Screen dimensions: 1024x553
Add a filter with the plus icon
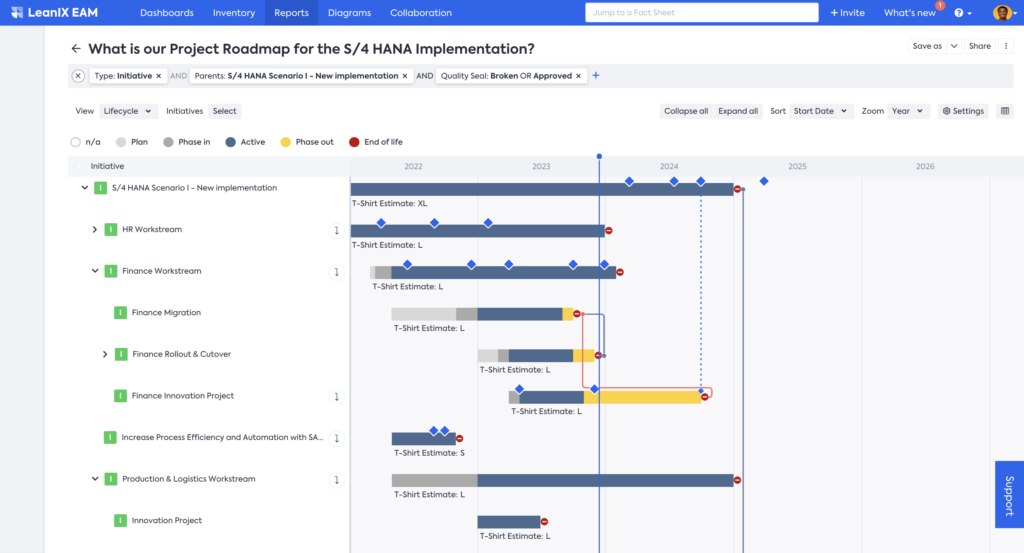(x=596, y=76)
